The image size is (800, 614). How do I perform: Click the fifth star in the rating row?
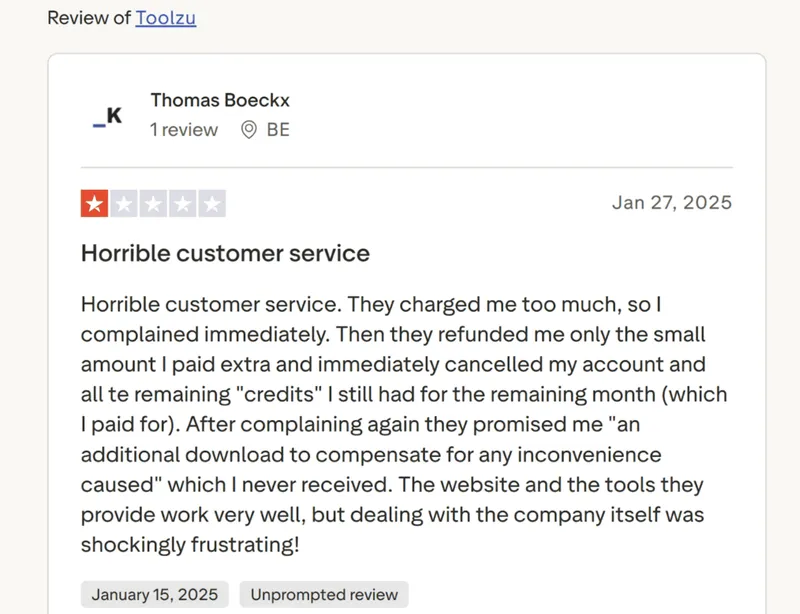click(x=213, y=202)
